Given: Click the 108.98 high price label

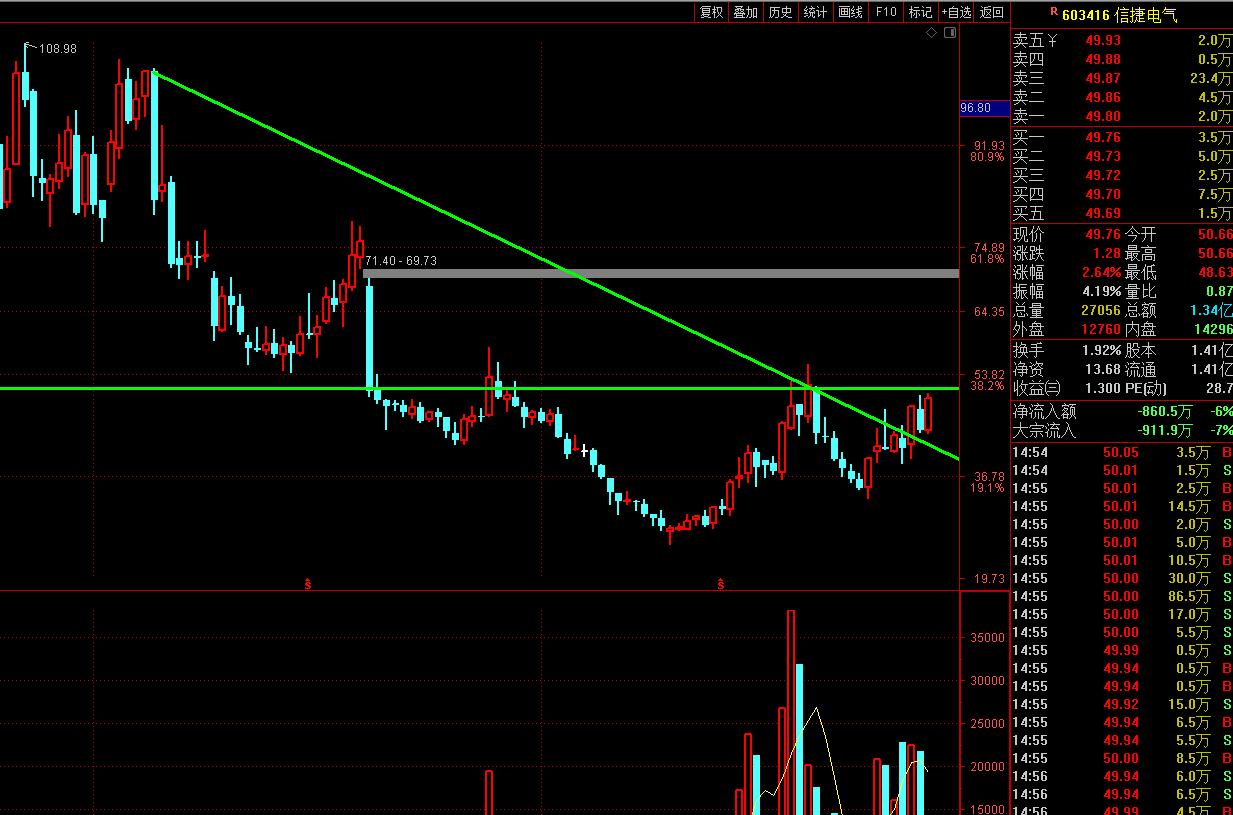Looking at the screenshot, I should coord(57,48).
